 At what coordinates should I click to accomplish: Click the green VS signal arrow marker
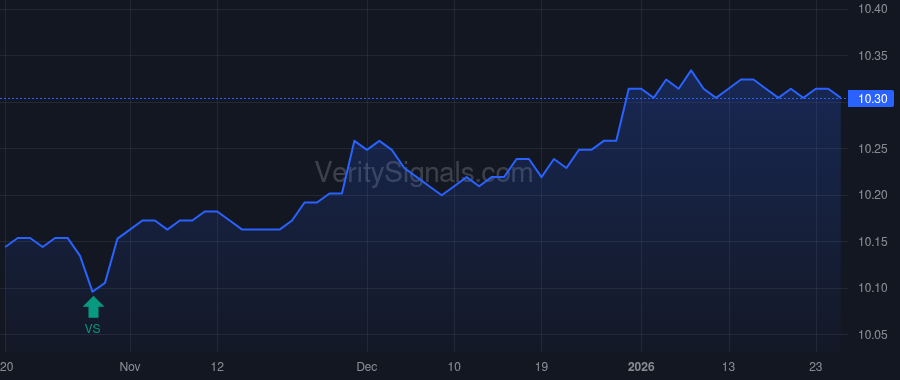(93, 307)
